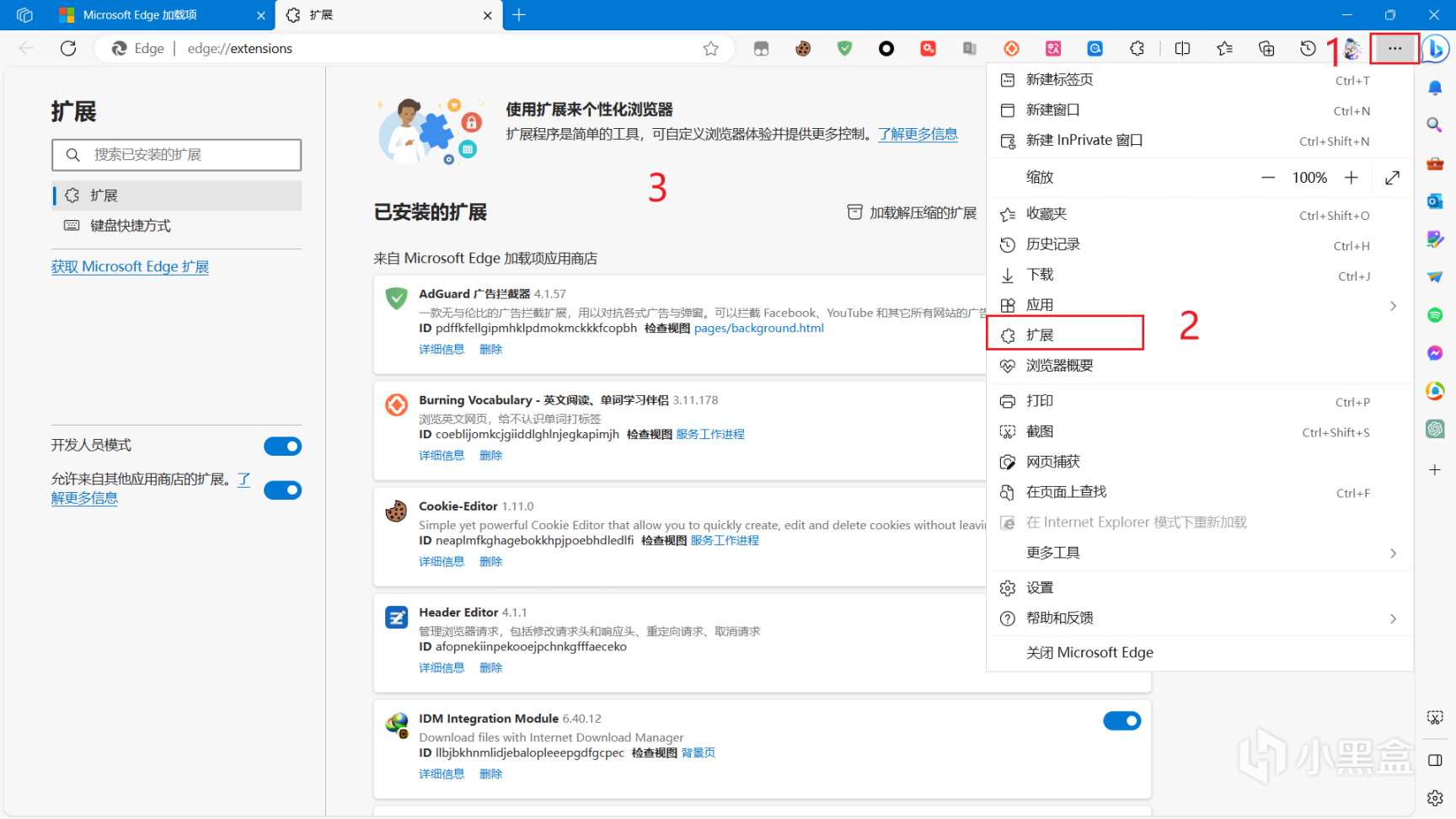Open Collections toolbar icon

[x=1266, y=49]
